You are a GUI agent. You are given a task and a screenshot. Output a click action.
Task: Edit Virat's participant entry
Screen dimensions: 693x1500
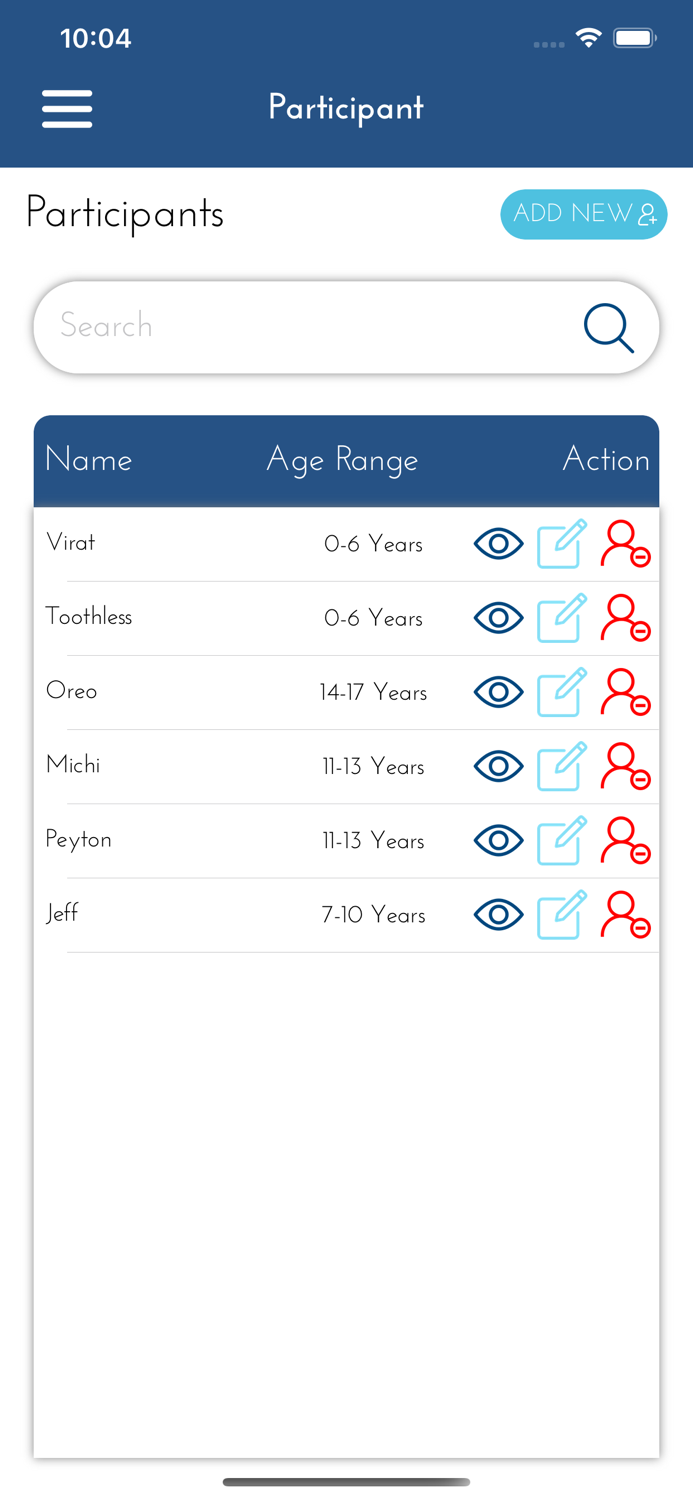[x=561, y=544]
